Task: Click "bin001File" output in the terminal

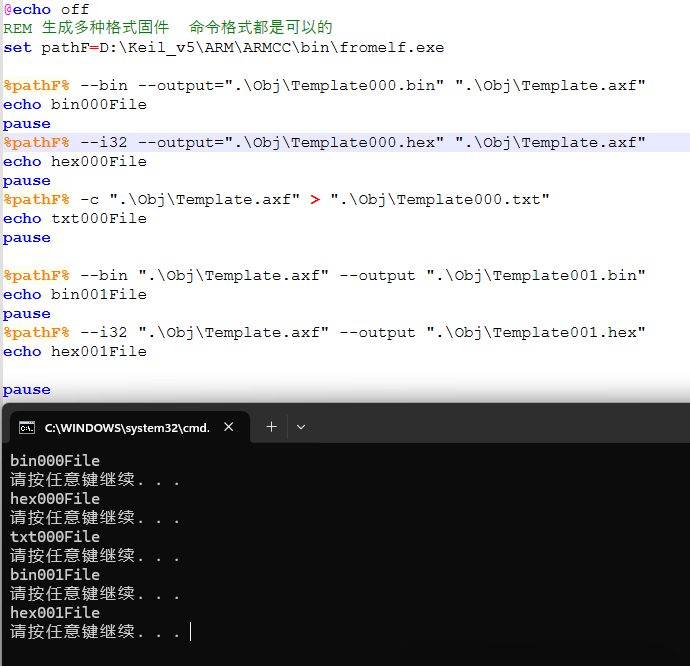Action: coord(55,575)
